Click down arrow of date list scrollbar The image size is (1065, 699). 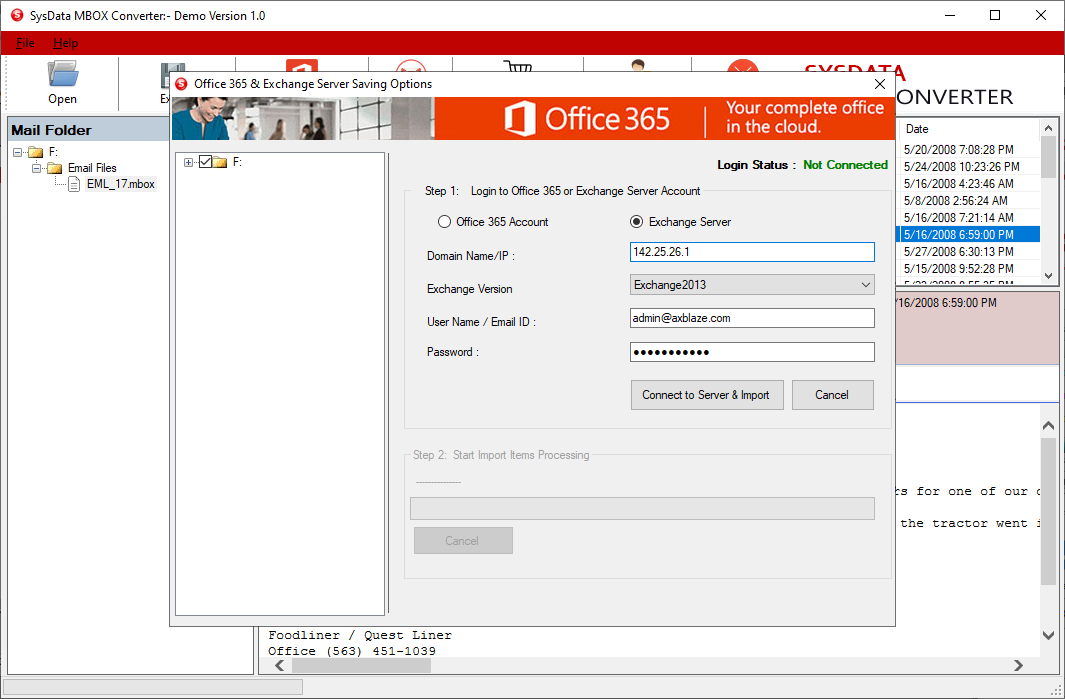click(1048, 276)
